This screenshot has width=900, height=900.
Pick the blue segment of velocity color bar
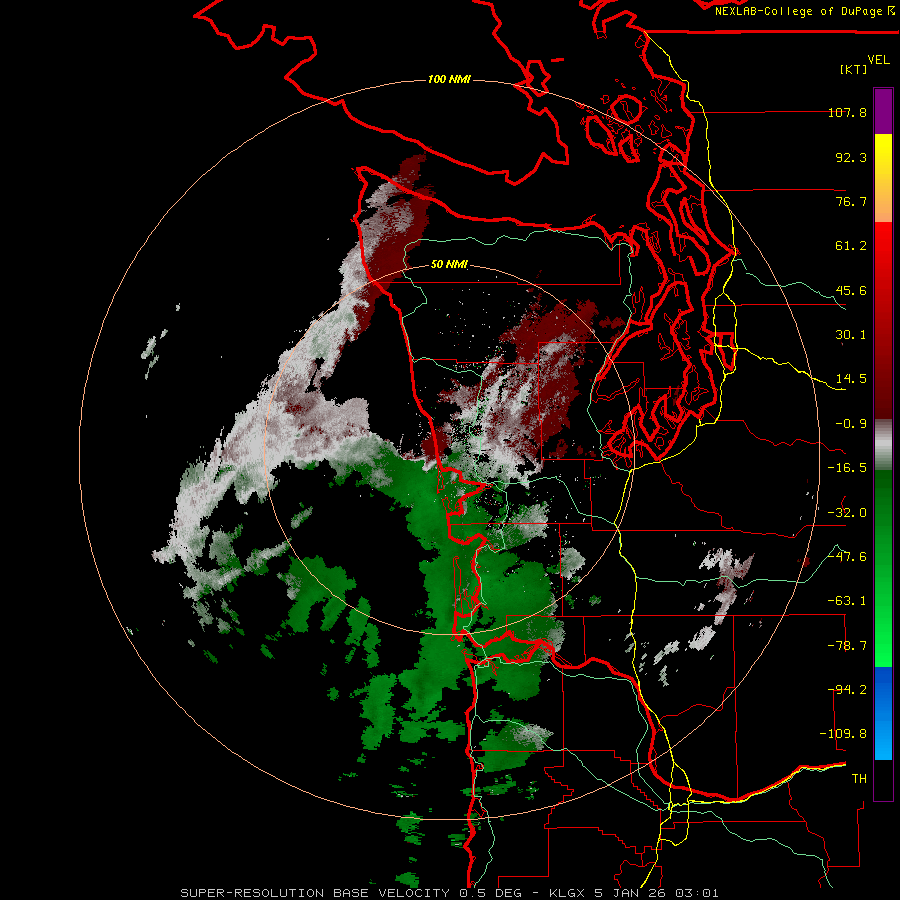[883, 713]
